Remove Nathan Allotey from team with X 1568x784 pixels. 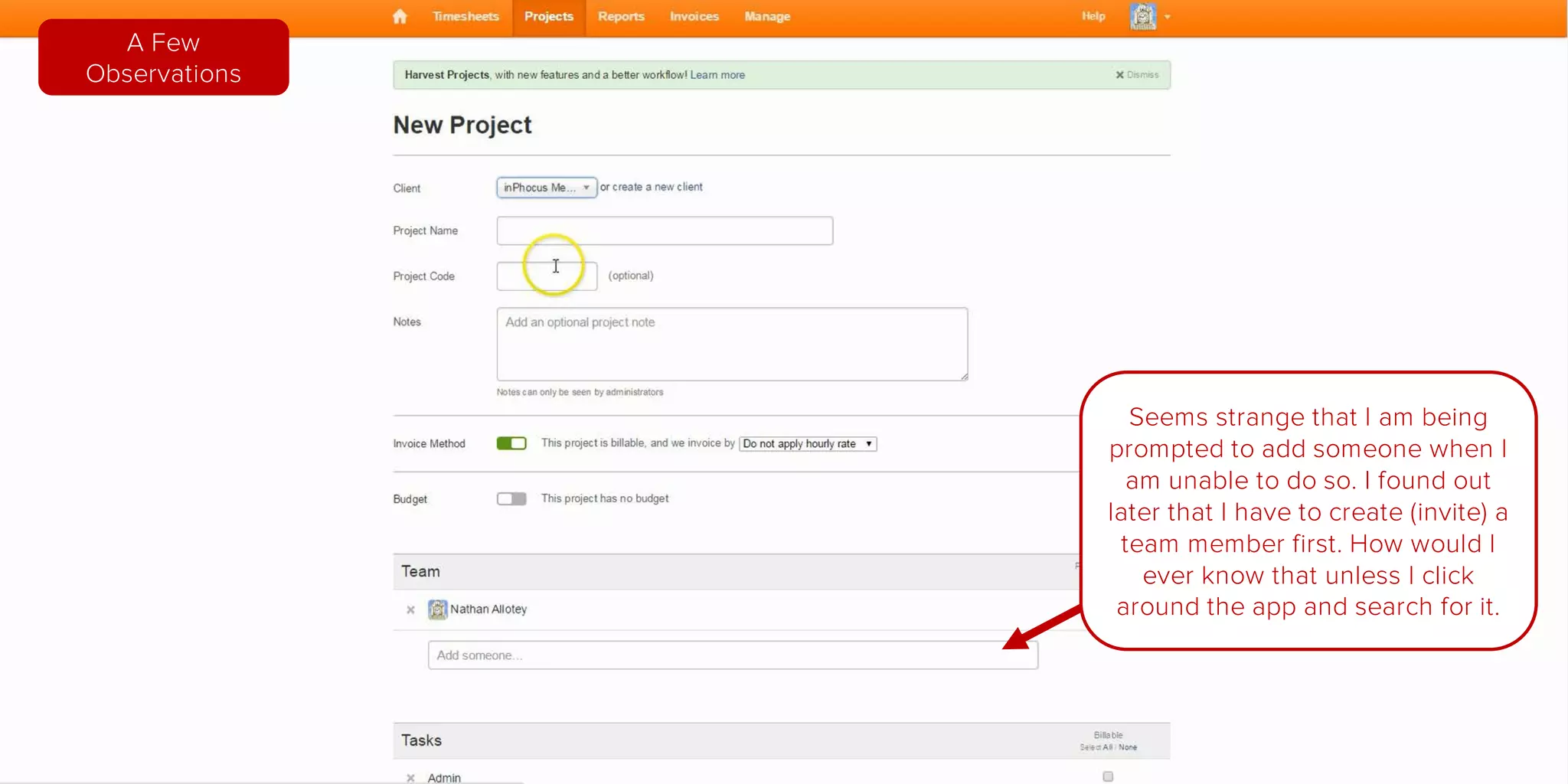pos(410,610)
